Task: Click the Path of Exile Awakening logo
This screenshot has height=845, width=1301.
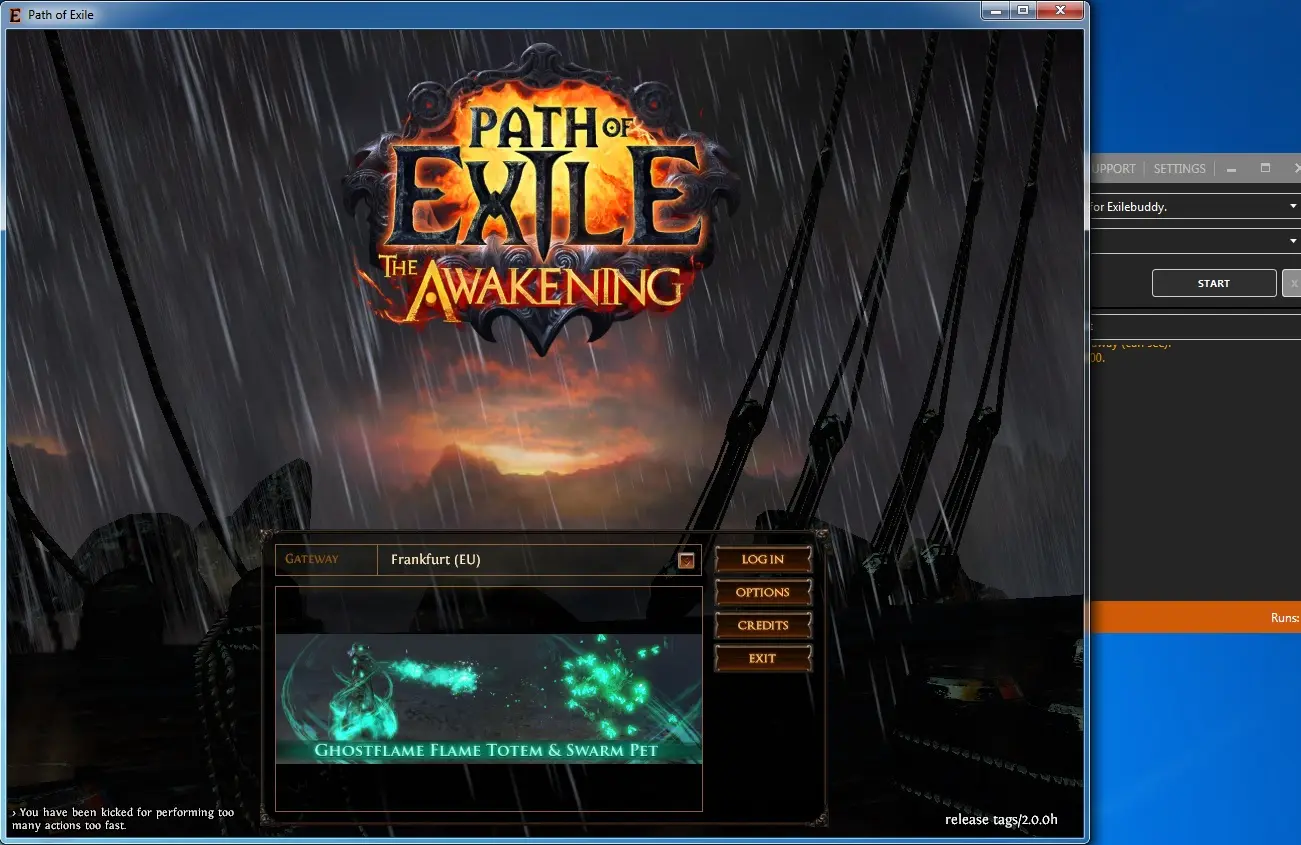Action: (x=540, y=200)
